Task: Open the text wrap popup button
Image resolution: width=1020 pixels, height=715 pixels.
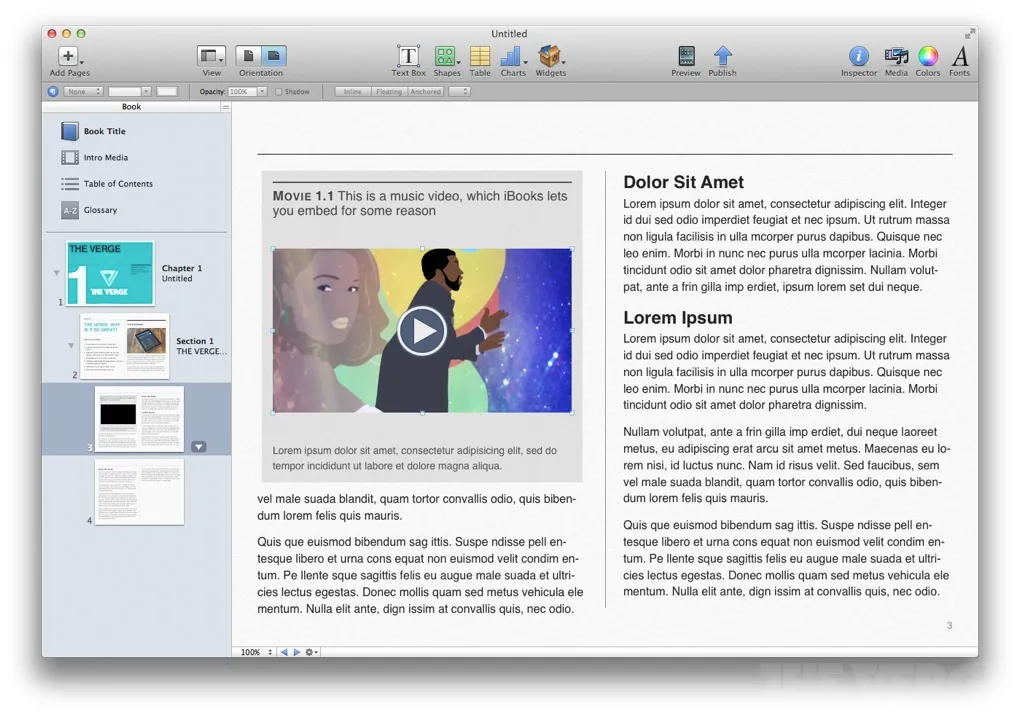Action: pyautogui.click(x=459, y=92)
